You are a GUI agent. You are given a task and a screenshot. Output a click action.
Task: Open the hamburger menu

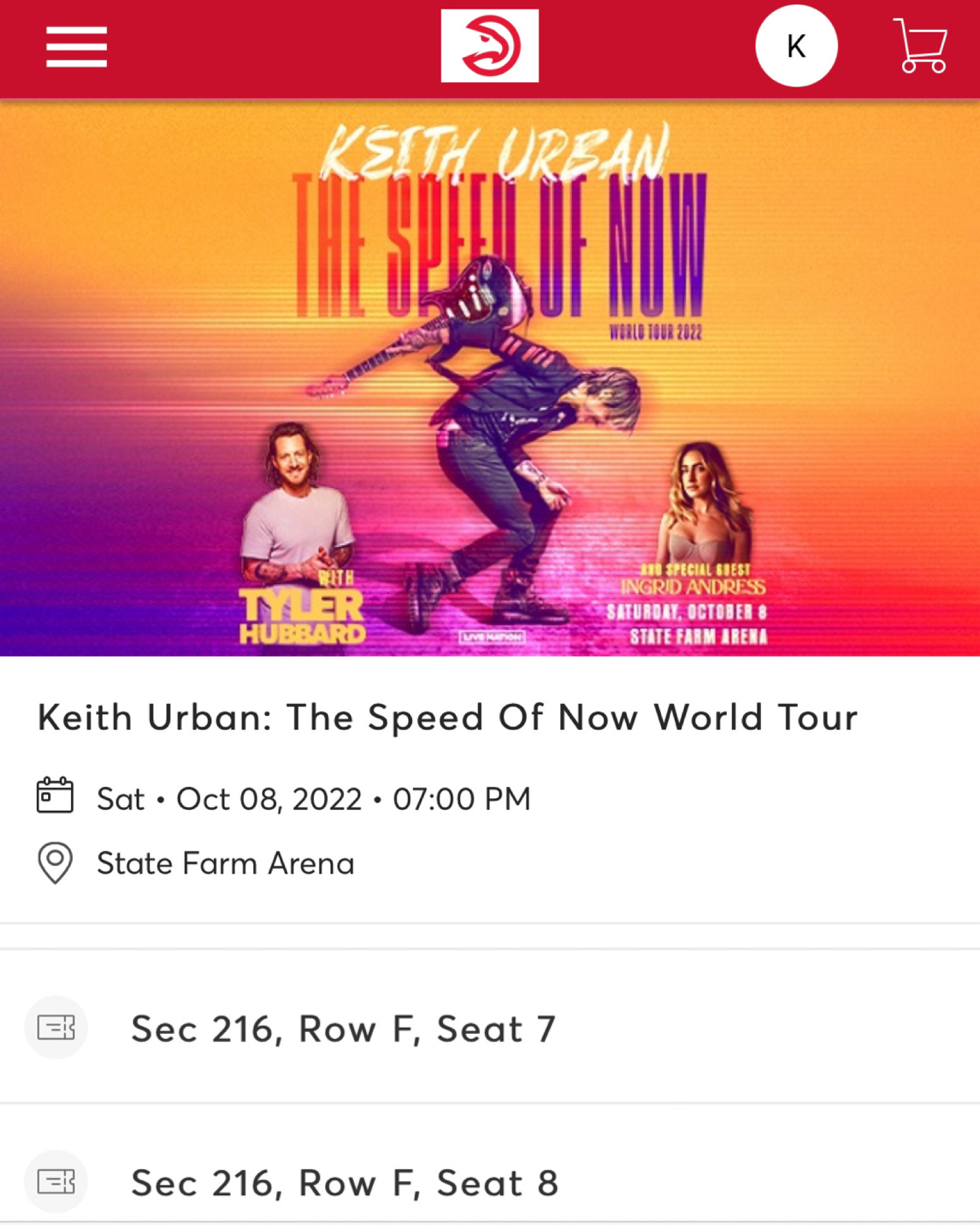76,47
